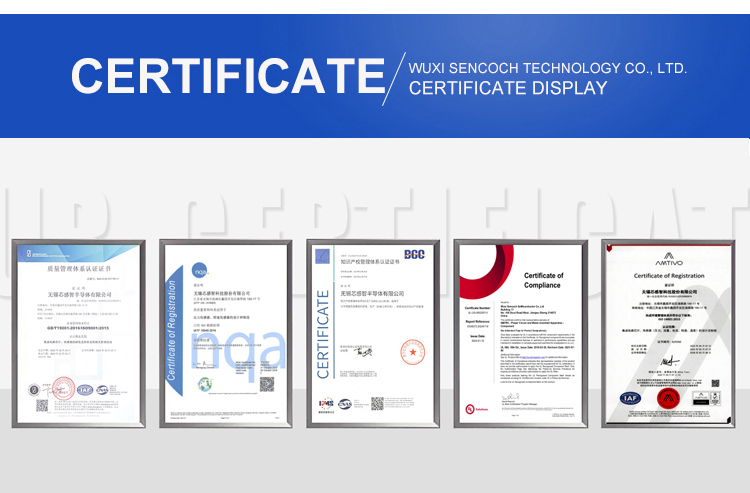Click the red star seal on BCC certificate
This screenshot has height=493, width=750.
413,352
